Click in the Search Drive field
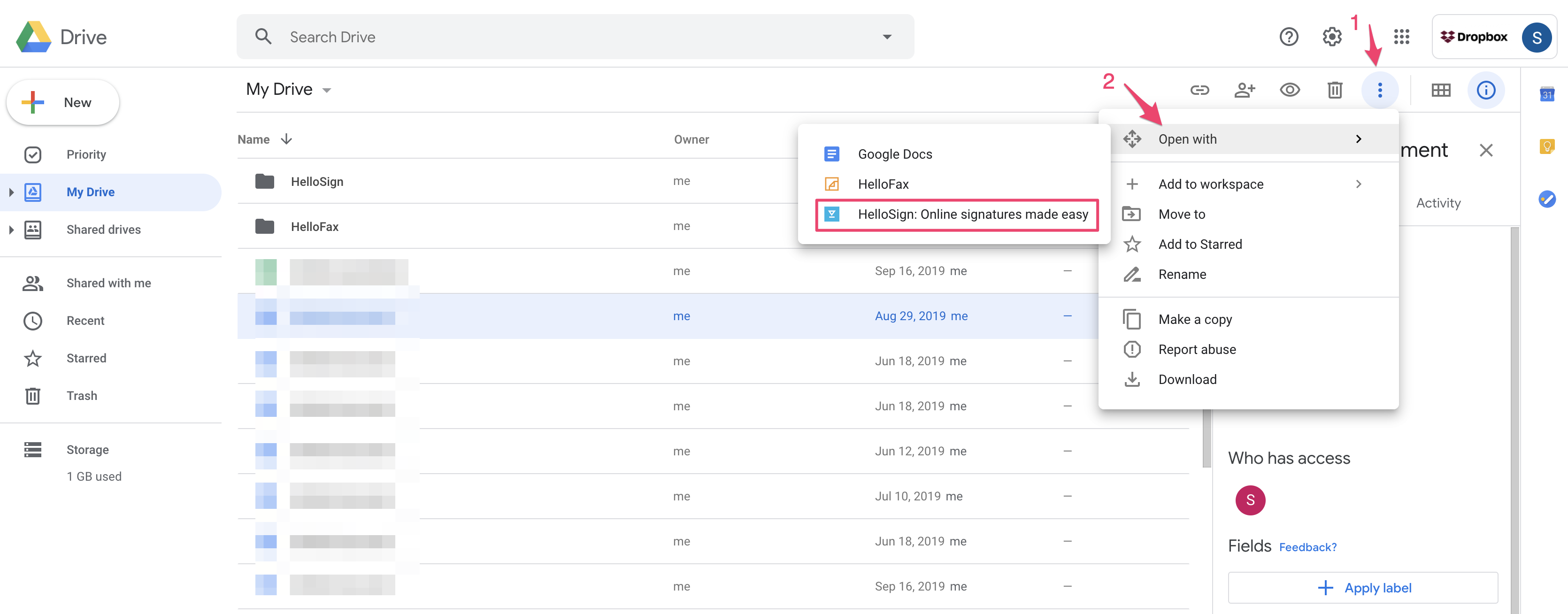The height and width of the screenshot is (614, 1568). (x=575, y=37)
